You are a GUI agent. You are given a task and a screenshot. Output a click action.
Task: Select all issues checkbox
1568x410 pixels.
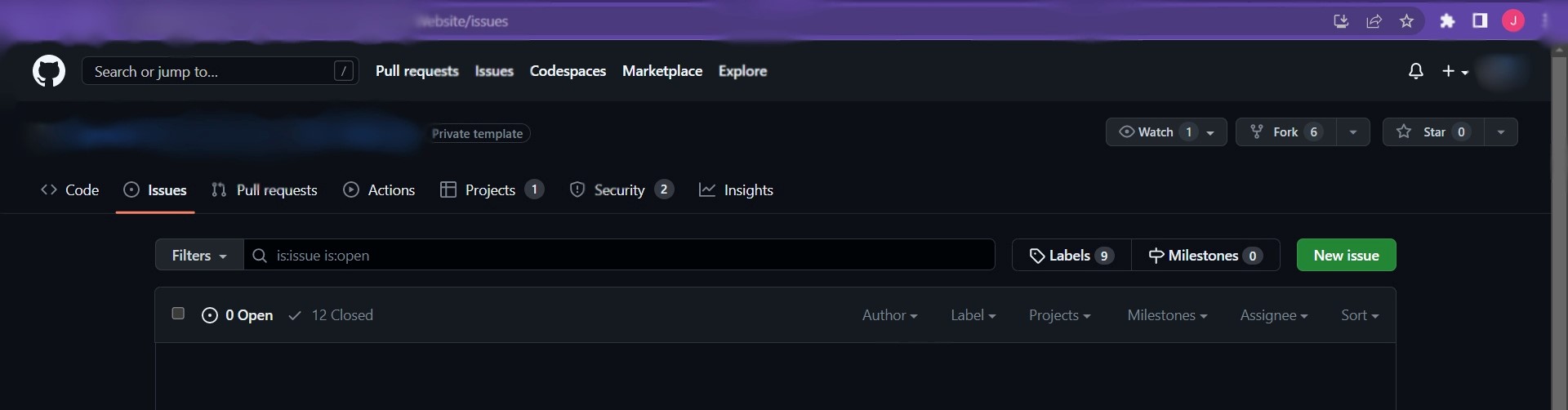[178, 314]
